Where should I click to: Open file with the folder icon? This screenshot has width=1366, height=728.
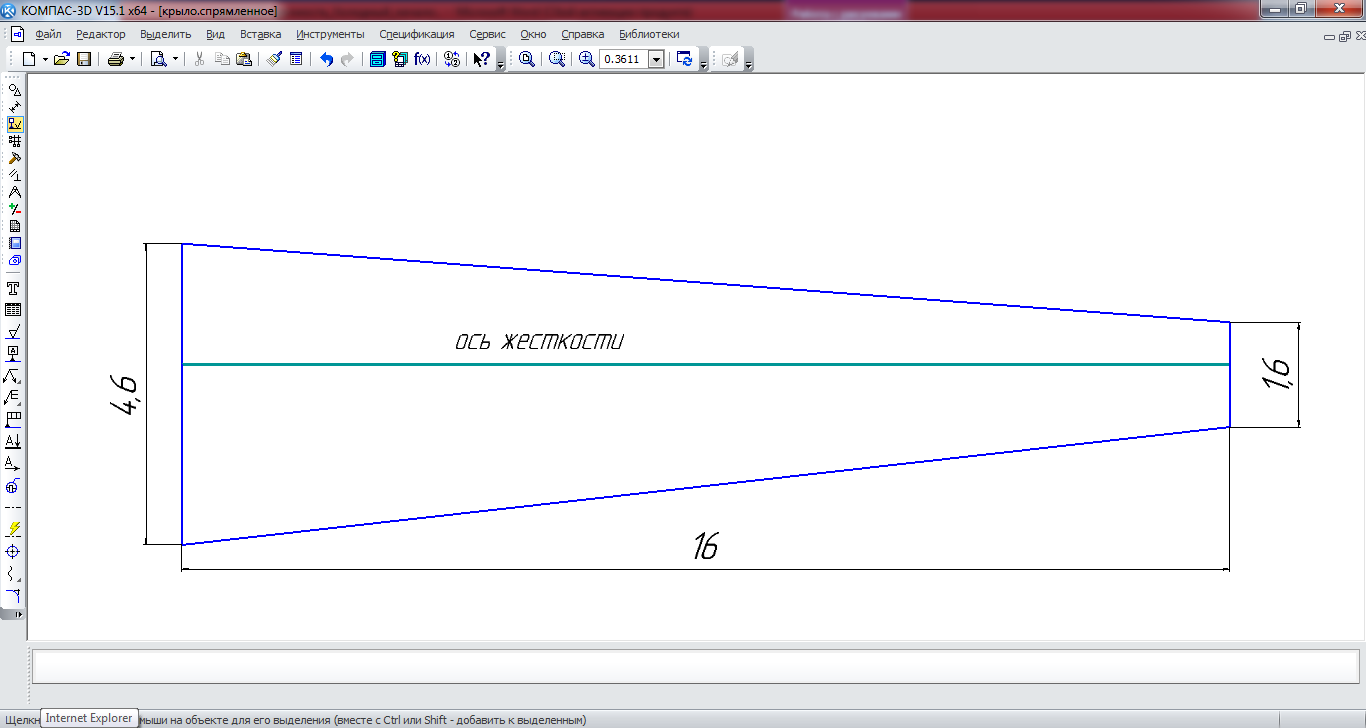(62, 60)
